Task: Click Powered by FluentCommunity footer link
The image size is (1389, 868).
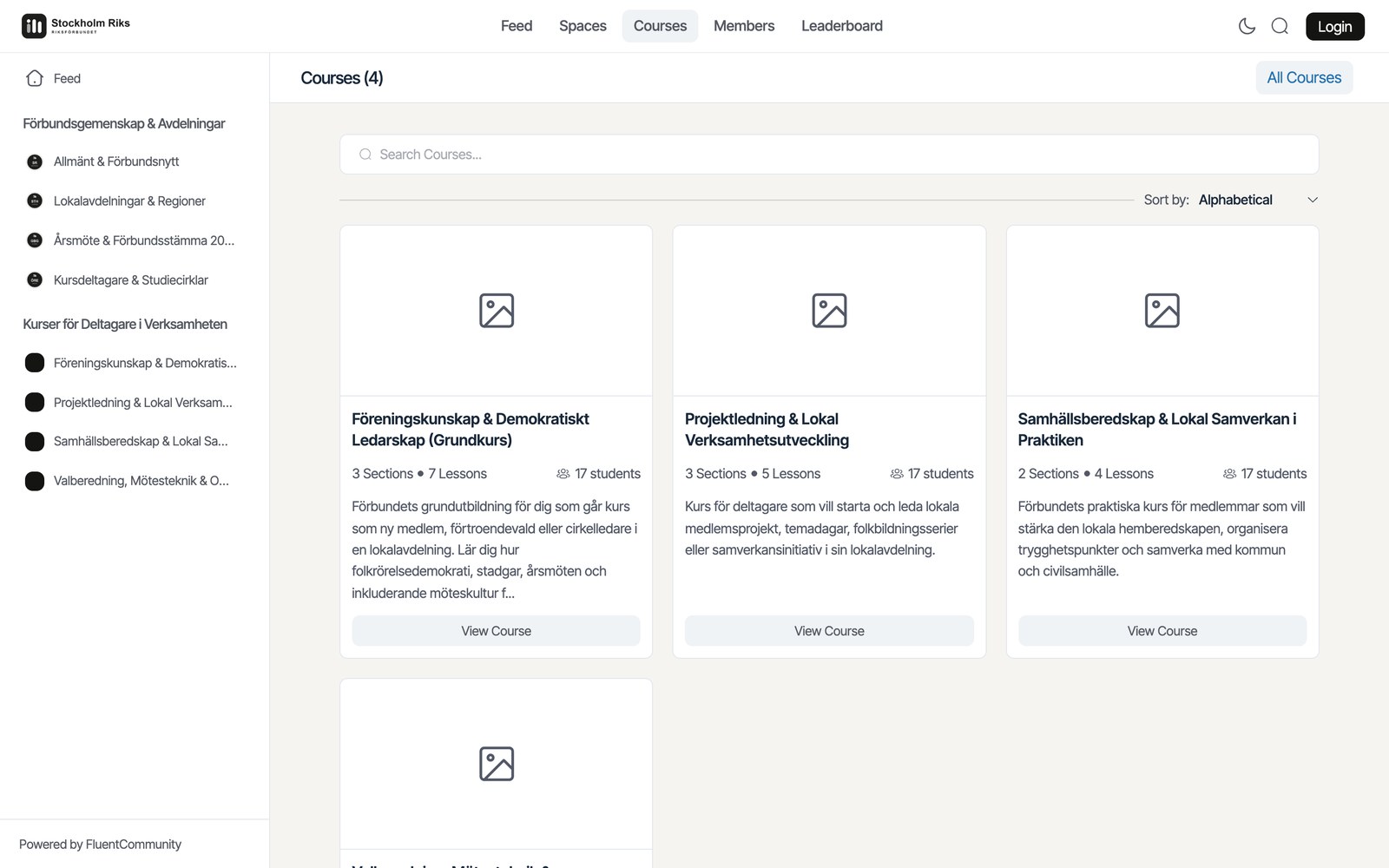Action: click(x=100, y=845)
